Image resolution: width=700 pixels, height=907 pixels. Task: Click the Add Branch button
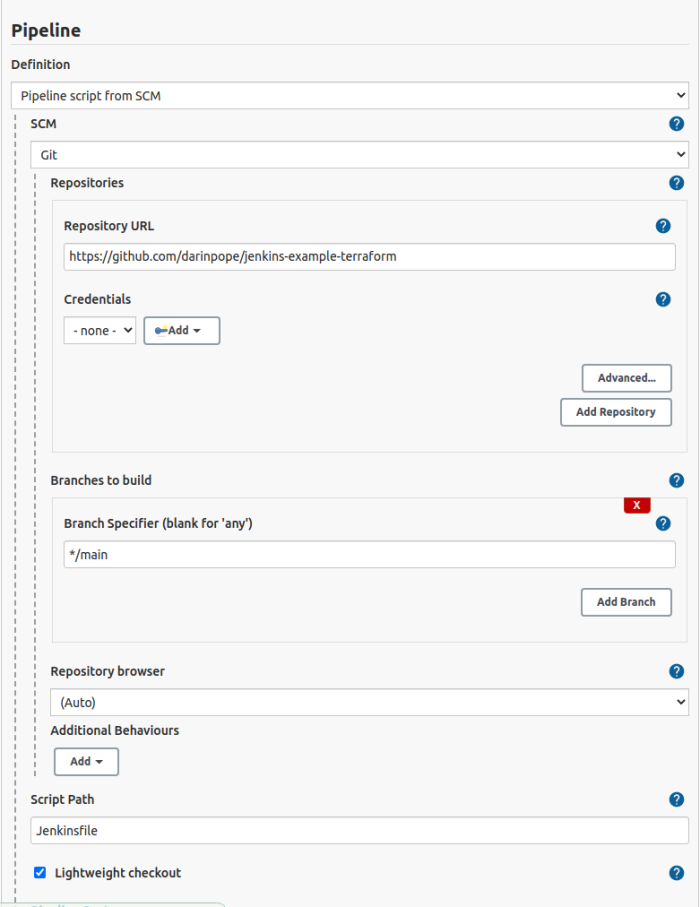point(626,602)
